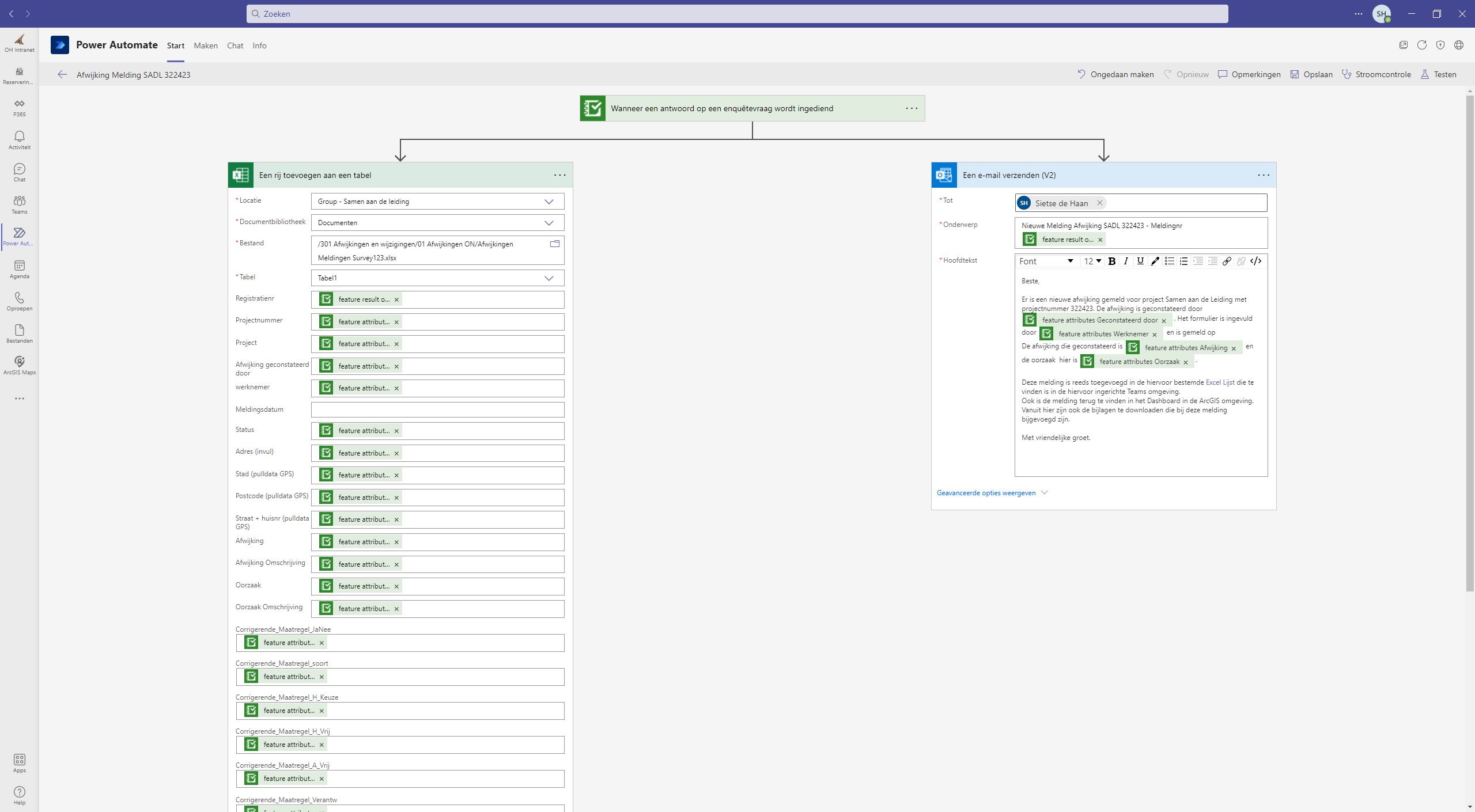
Task: Open the Font family dropdown
Action: [x=1046, y=261]
